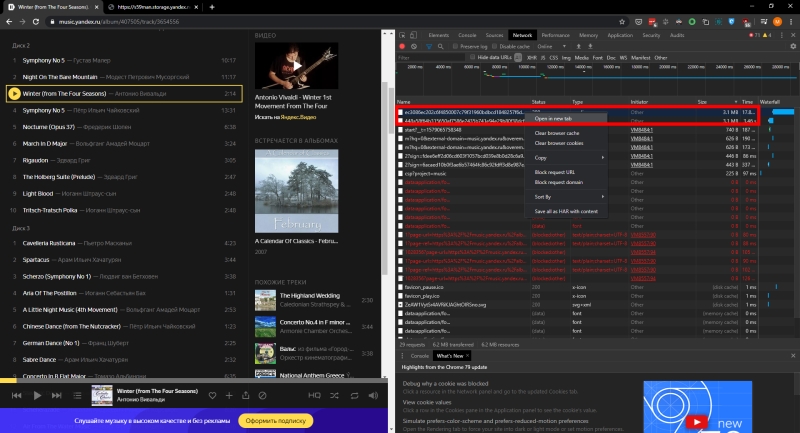
Task: Switch to the Sources tab
Action: click(494, 35)
